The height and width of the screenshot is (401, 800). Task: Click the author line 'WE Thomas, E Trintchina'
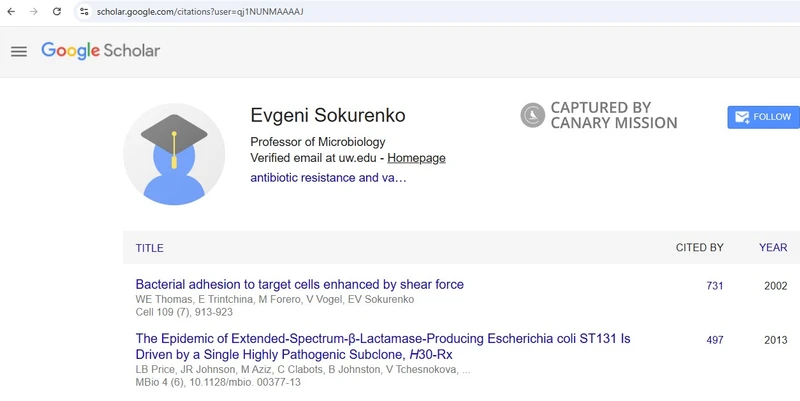274,299
